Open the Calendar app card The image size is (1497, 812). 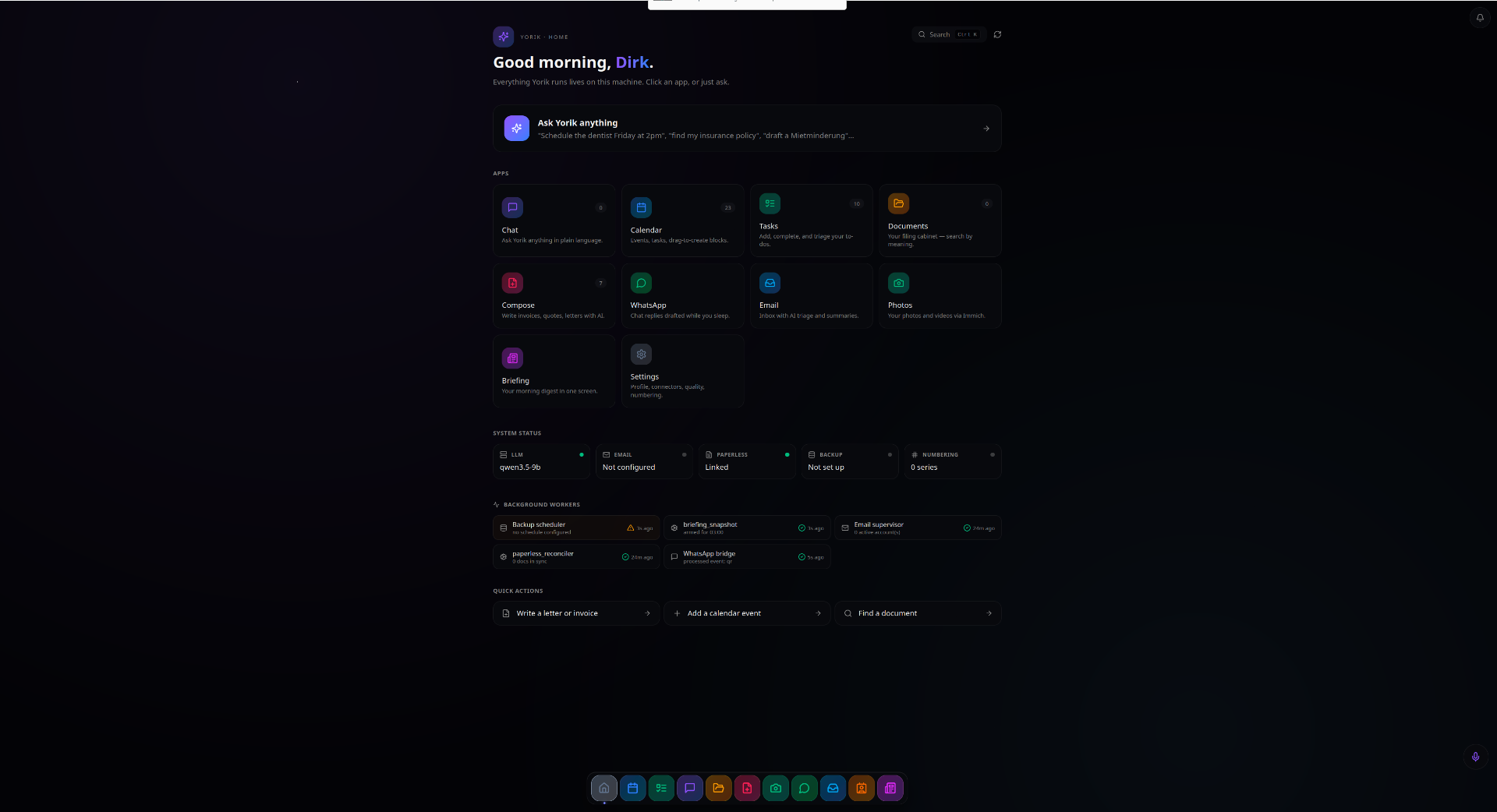coord(683,221)
